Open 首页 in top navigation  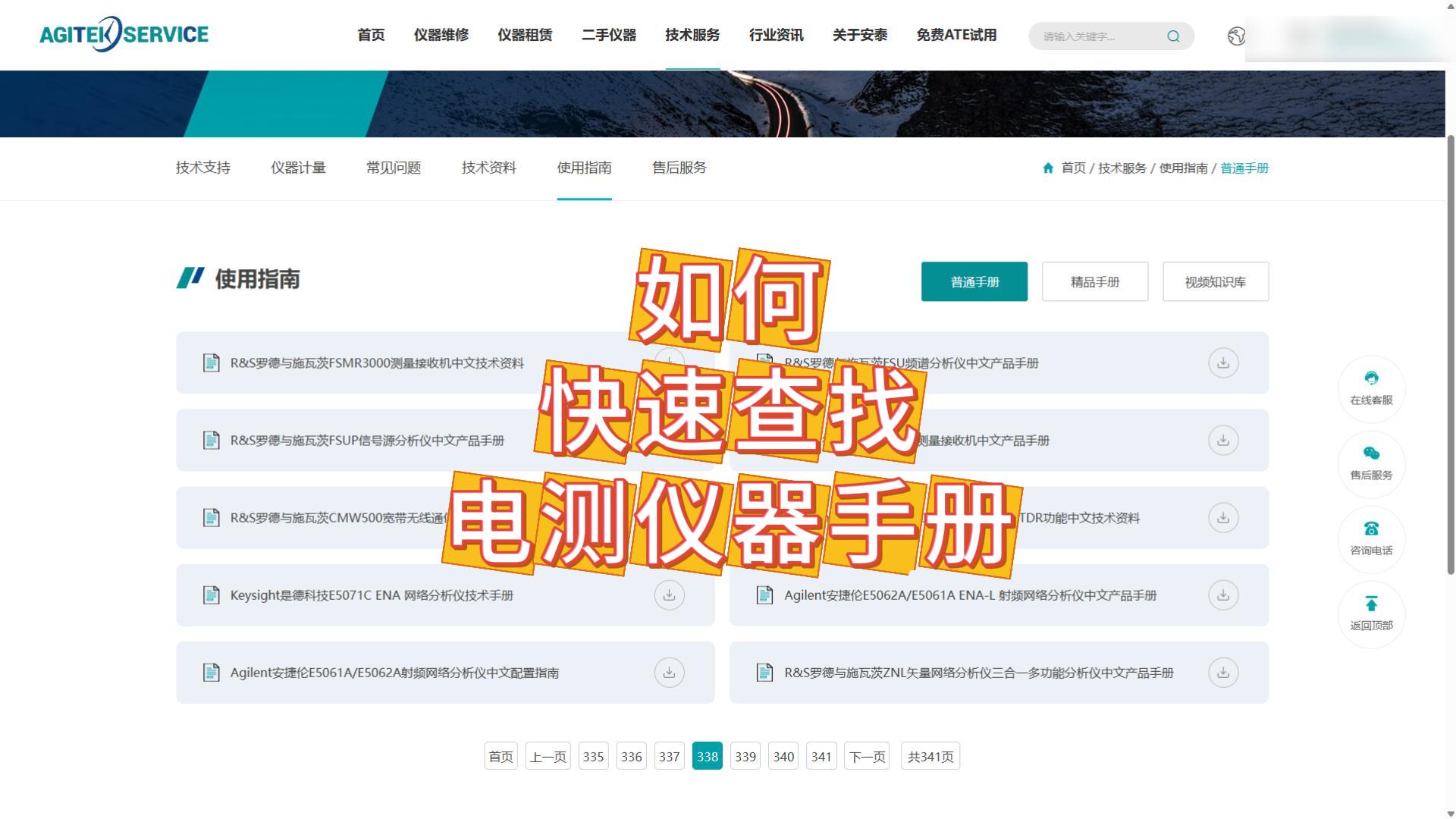pos(371,35)
